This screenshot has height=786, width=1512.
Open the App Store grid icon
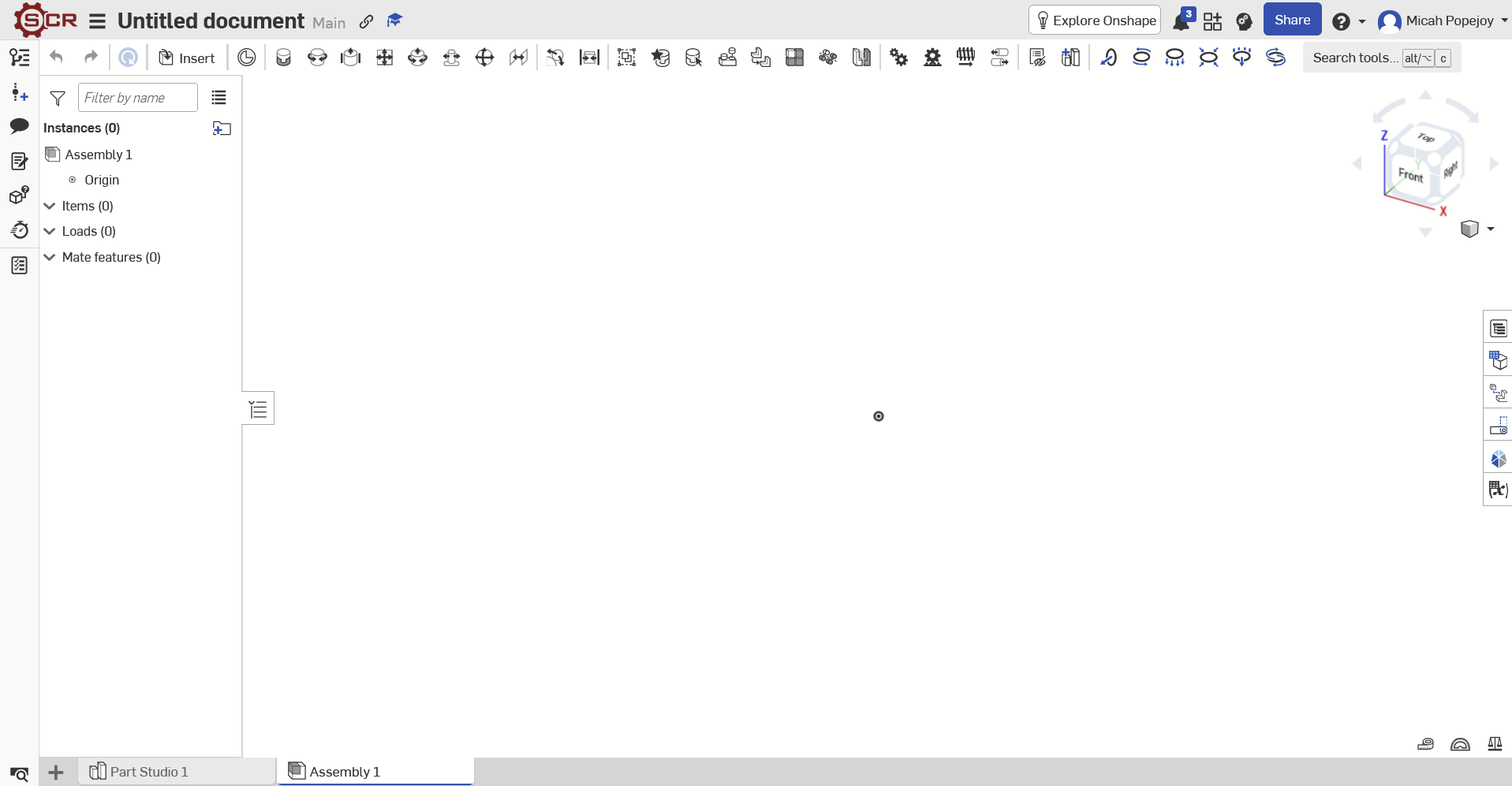(1212, 21)
